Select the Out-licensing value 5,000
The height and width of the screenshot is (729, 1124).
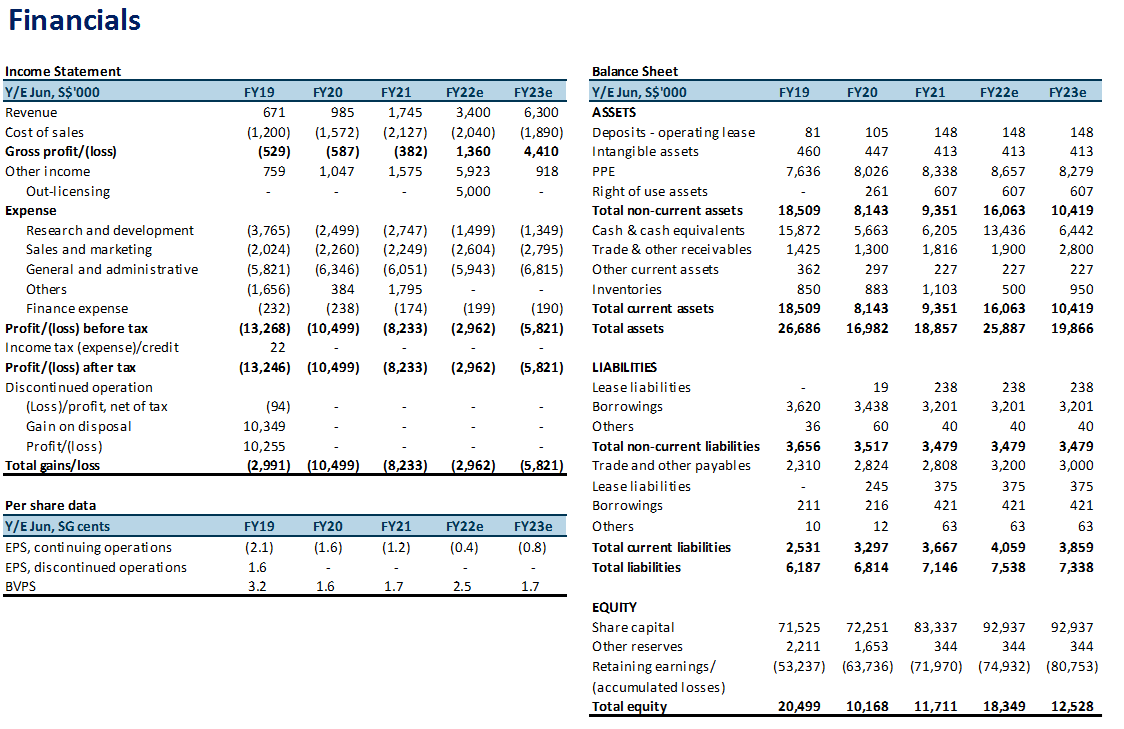click(472, 191)
